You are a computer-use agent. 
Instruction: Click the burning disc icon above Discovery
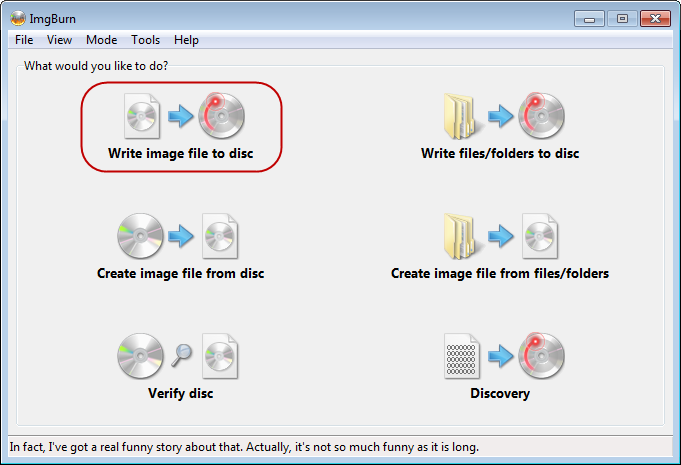[541, 356]
